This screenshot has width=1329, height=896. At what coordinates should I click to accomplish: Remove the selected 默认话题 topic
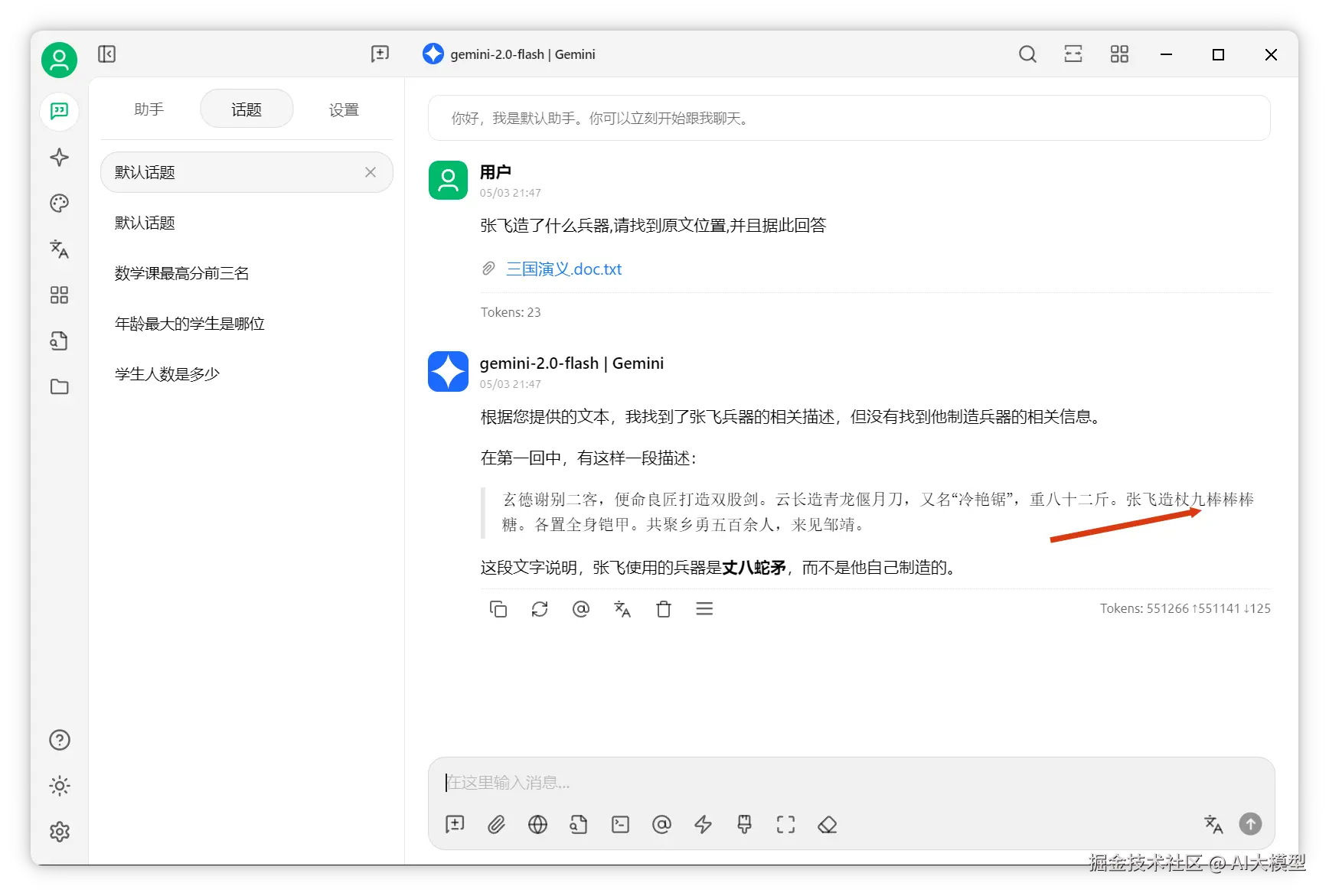tap(371, 172)
